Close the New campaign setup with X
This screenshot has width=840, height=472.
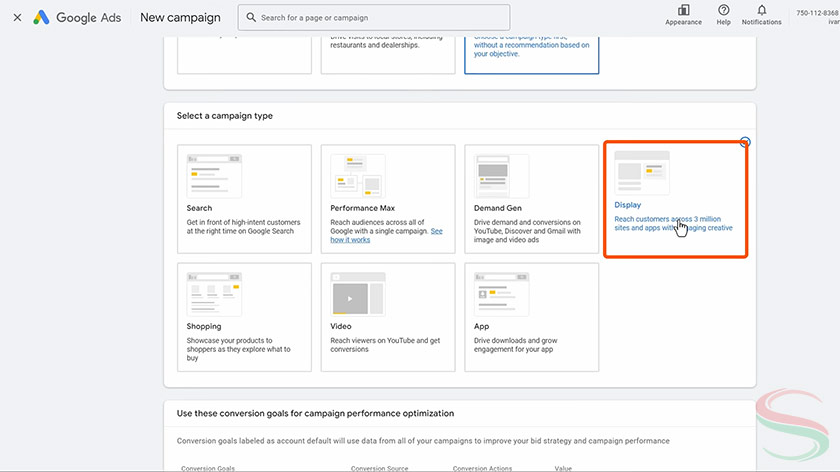click(17, 17)
